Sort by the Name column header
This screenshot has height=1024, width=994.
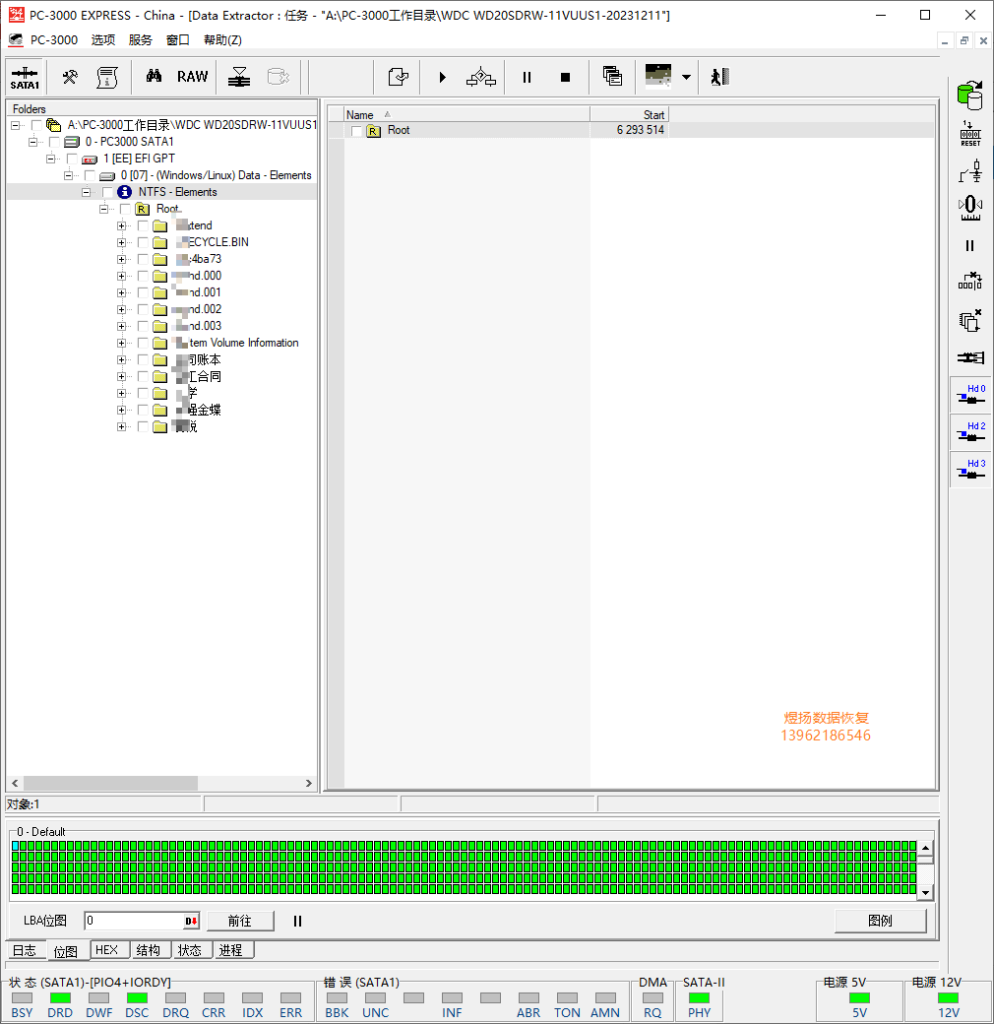coord(467,114)
